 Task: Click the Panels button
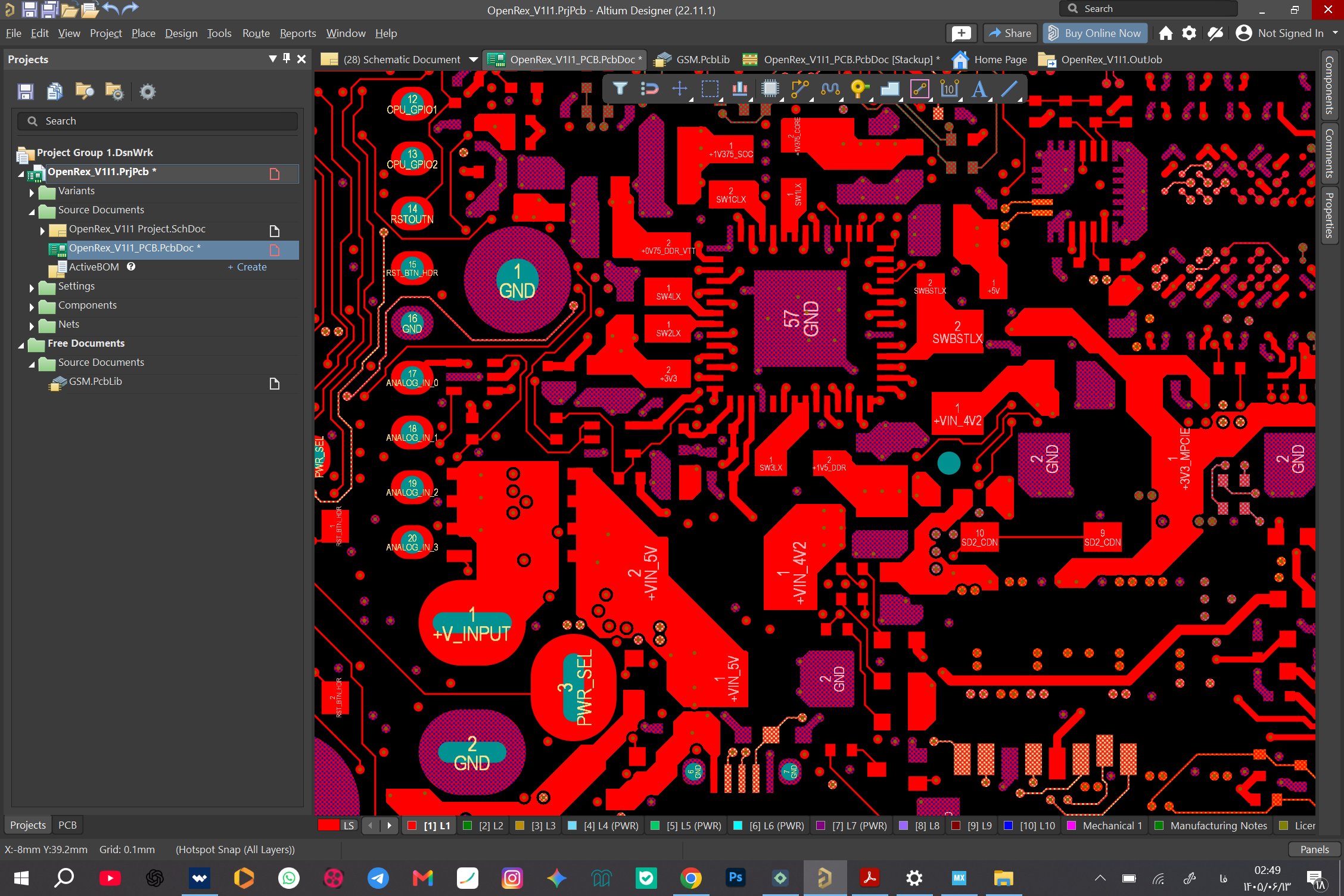tap(1314, 850)
